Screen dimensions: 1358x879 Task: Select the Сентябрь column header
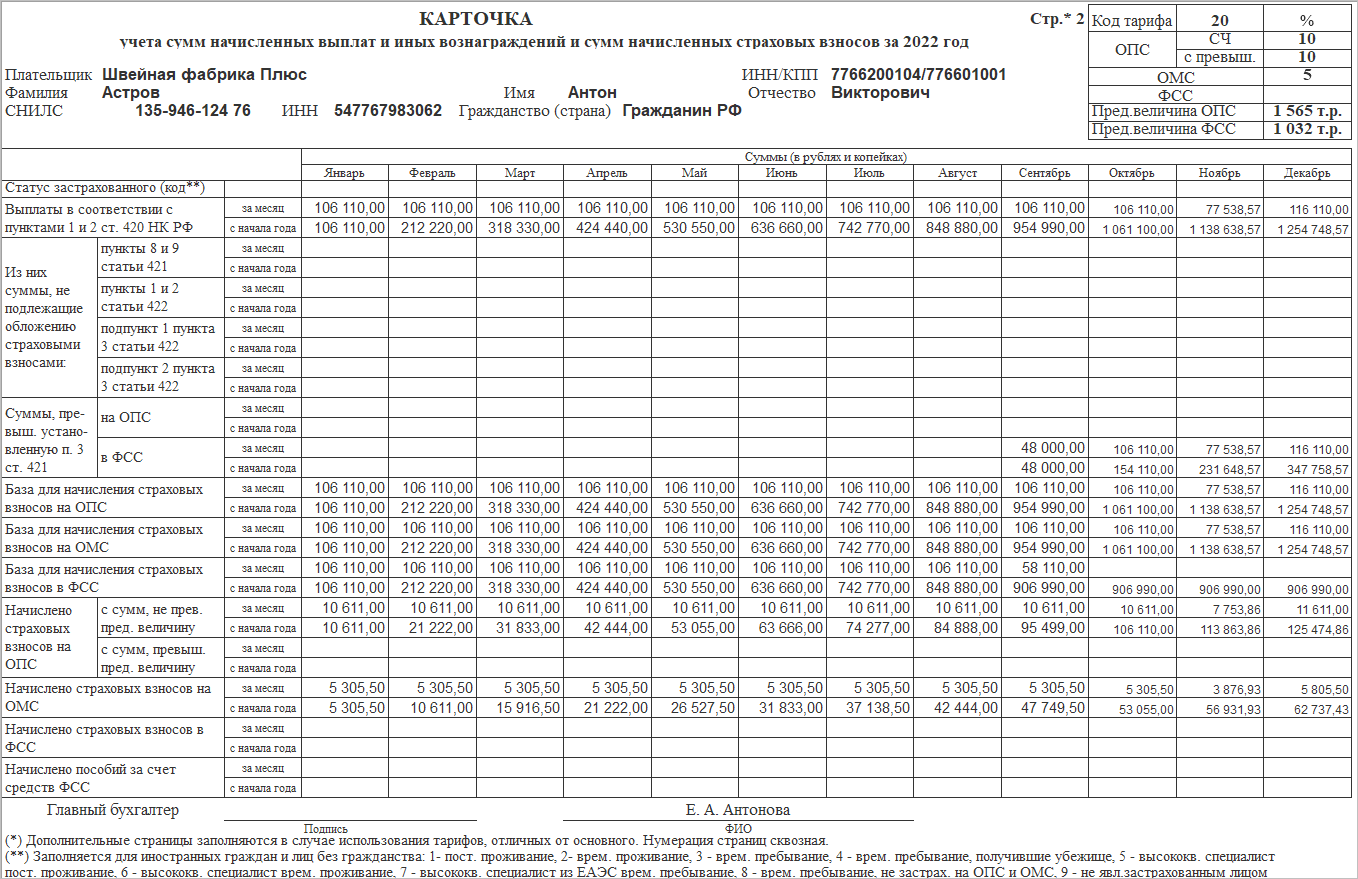(x=1045, y=173)
